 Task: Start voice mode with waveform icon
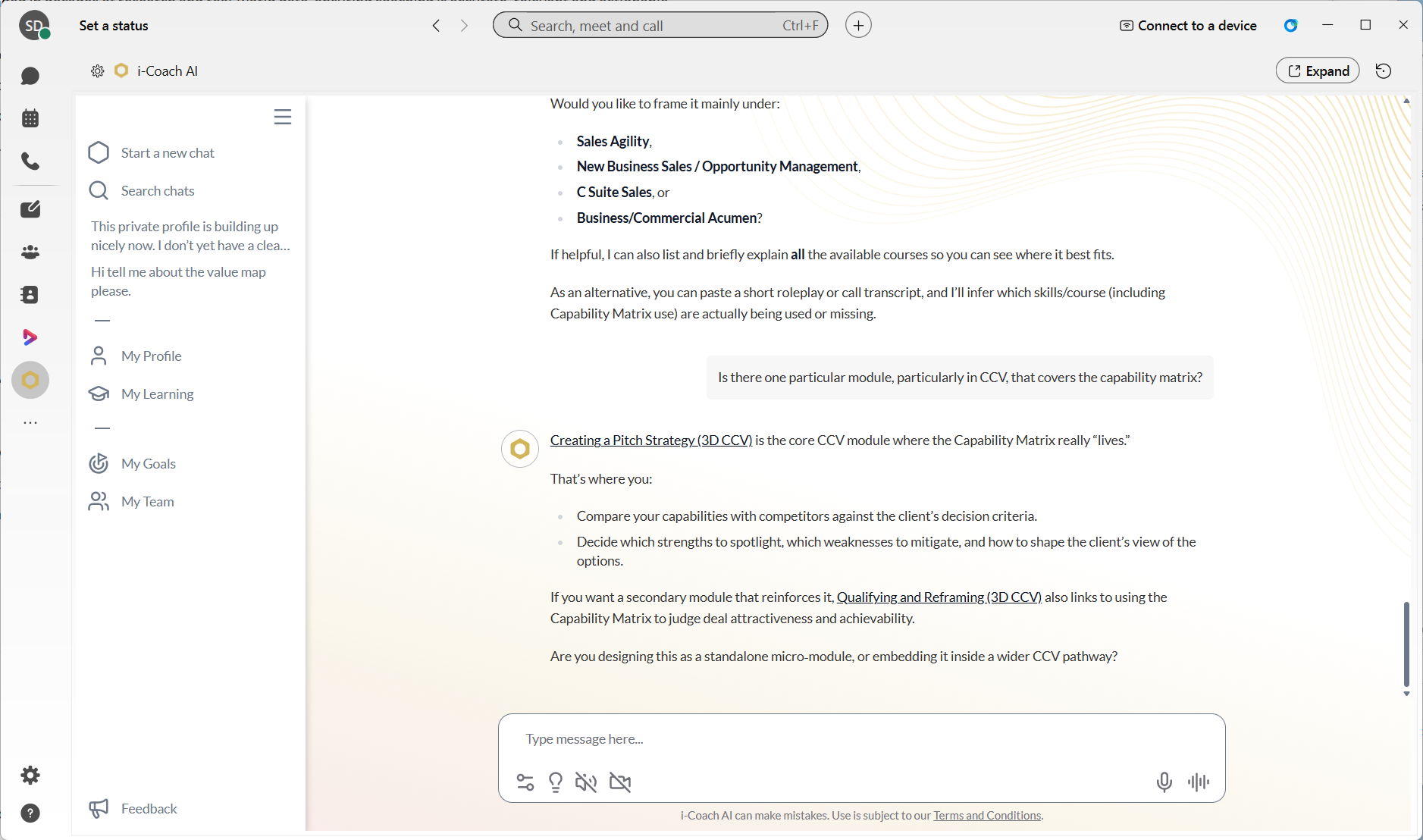pos(1199,782)
